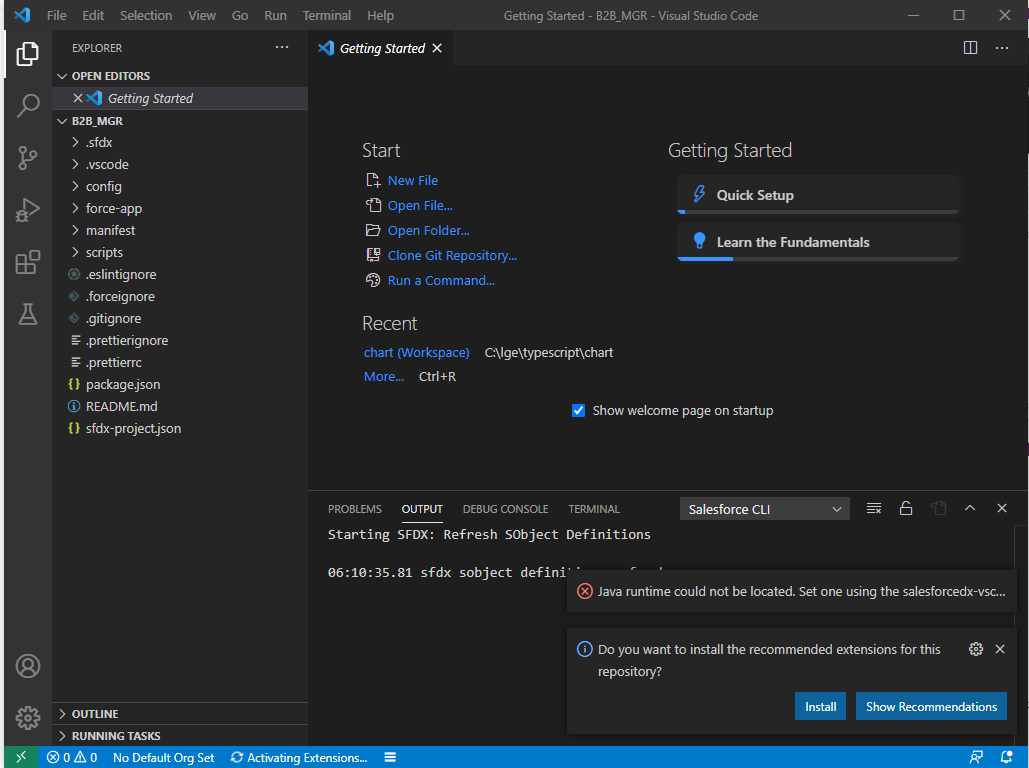Switch to the Terminal panel tab
The width and height of the screenshot is (1029, 768).
coord(593,509)
